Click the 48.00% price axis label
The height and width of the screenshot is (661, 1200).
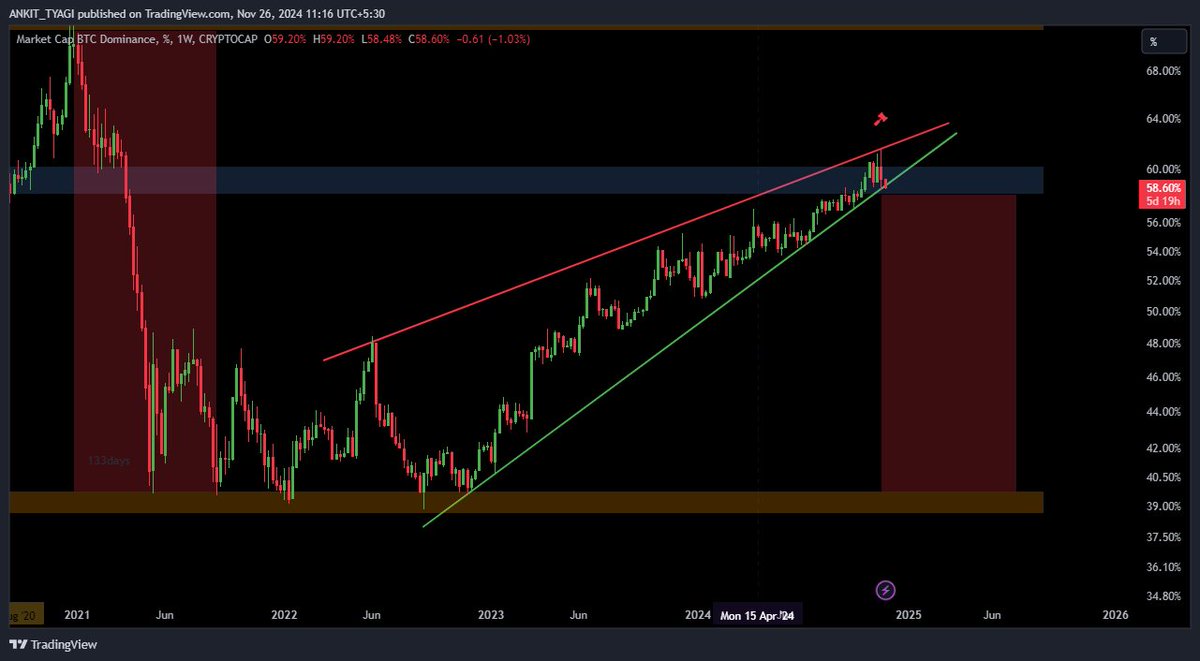(x=1163, y=343)
